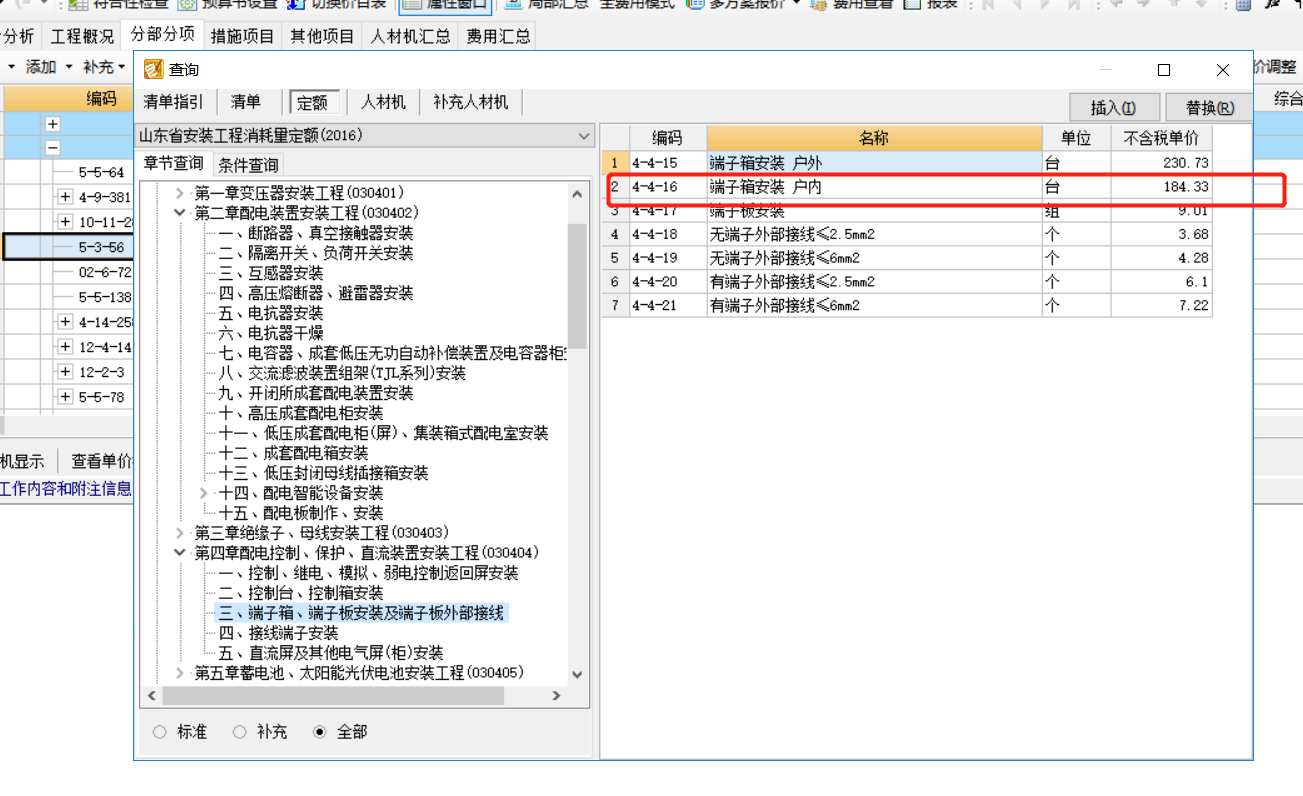Select 十五、配电板制作、安装

click(301, 513)
